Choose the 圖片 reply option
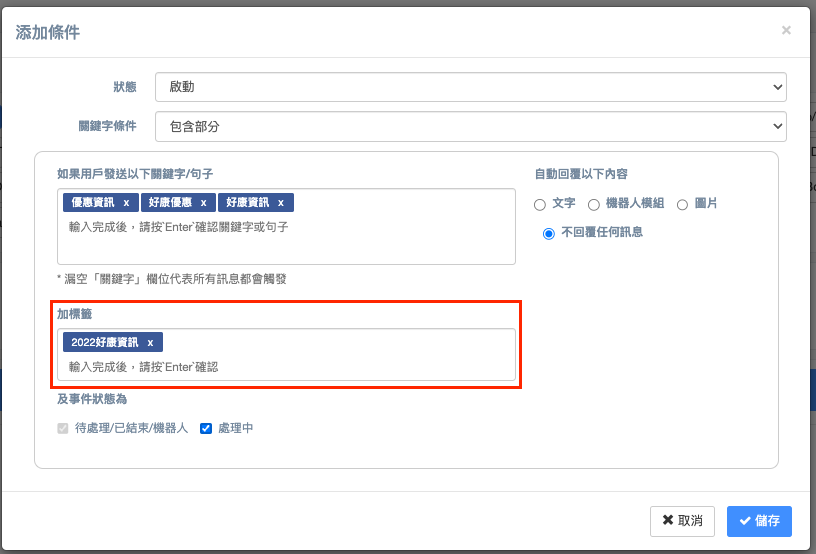This screenshot has height=554, width=816. point(683,204)
